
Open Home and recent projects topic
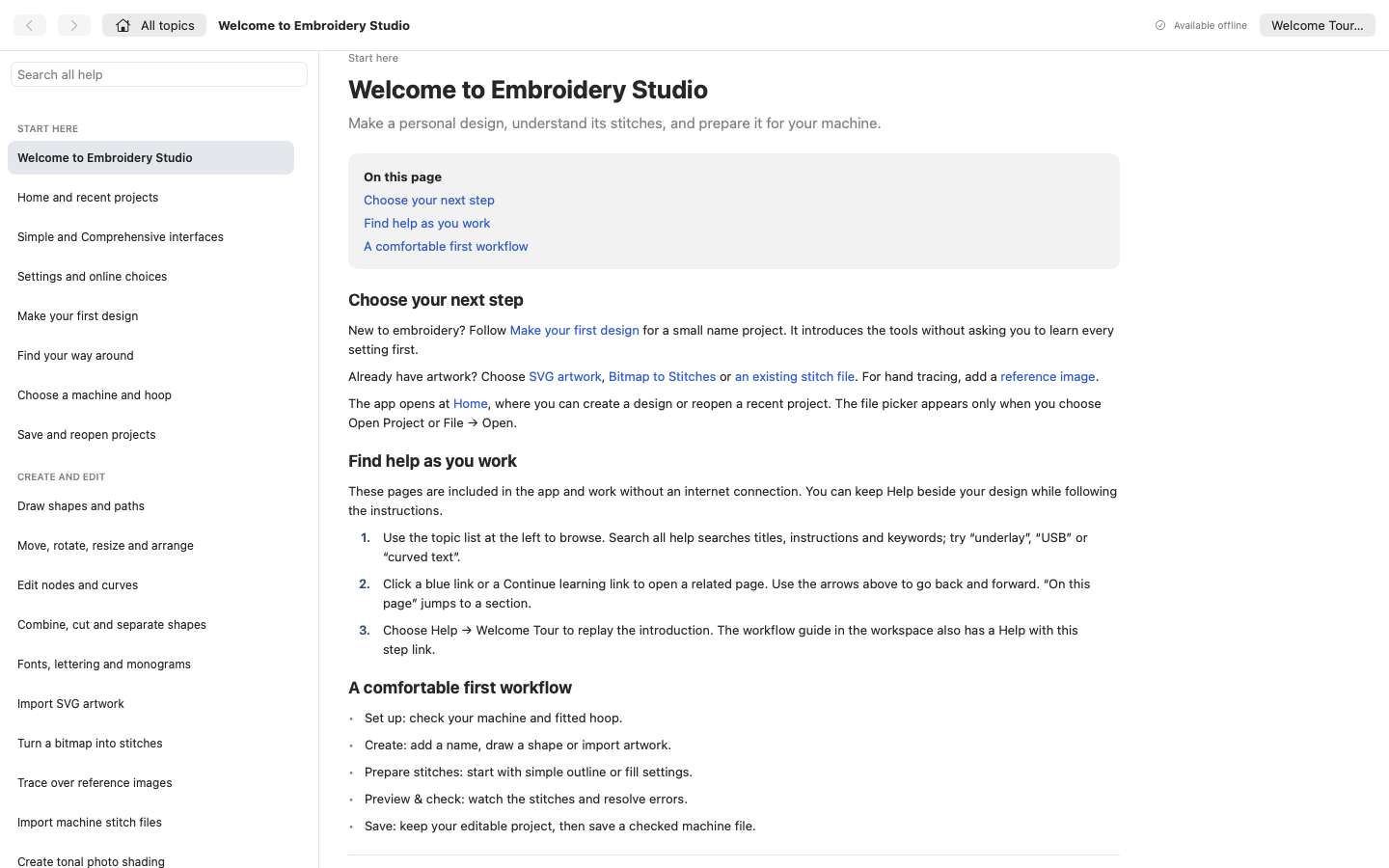tap(150, 198)
